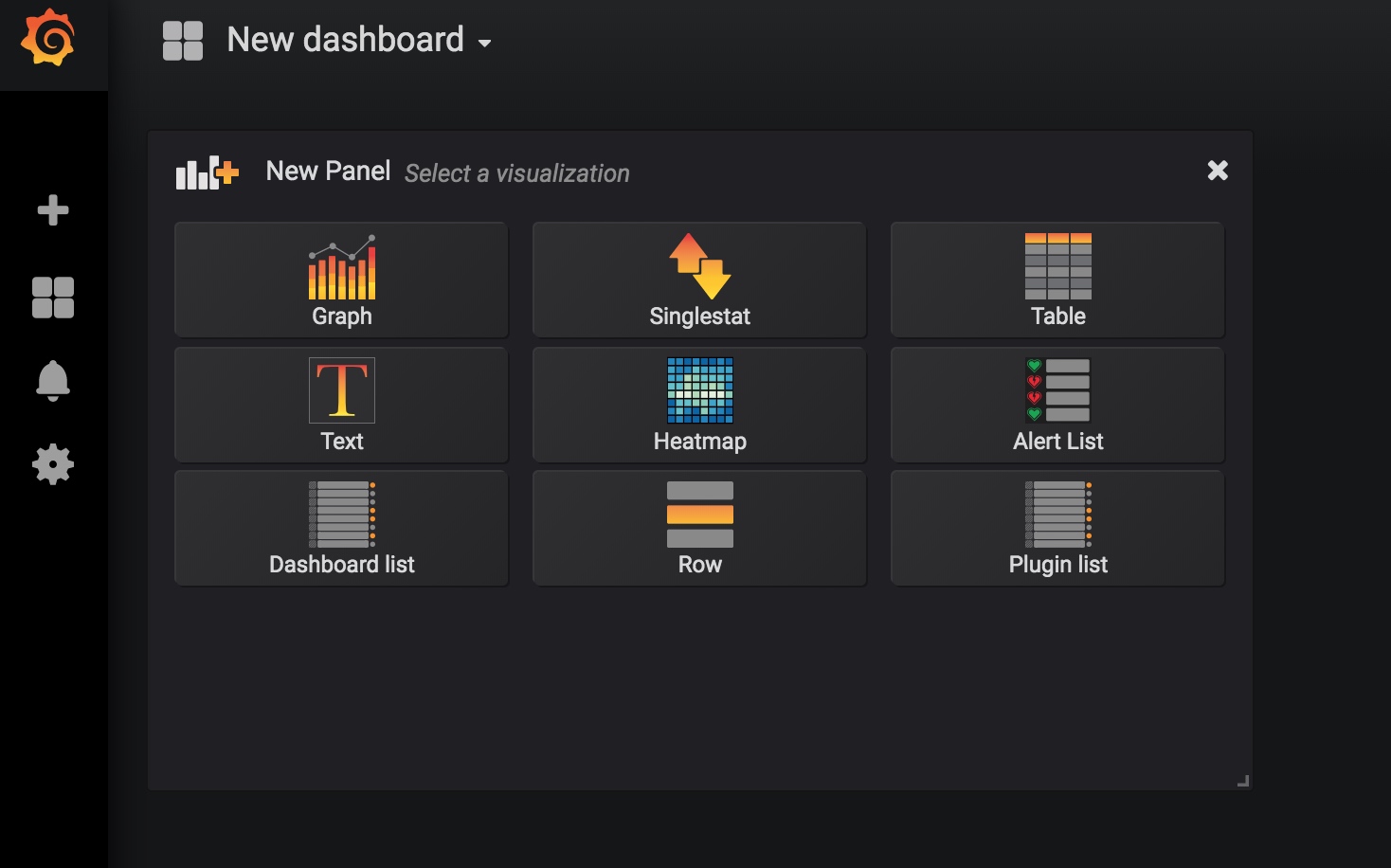Screen dimensions: 1391x868
Task: Choose the Heatmap visualization
Action: (x=699, y=405)
